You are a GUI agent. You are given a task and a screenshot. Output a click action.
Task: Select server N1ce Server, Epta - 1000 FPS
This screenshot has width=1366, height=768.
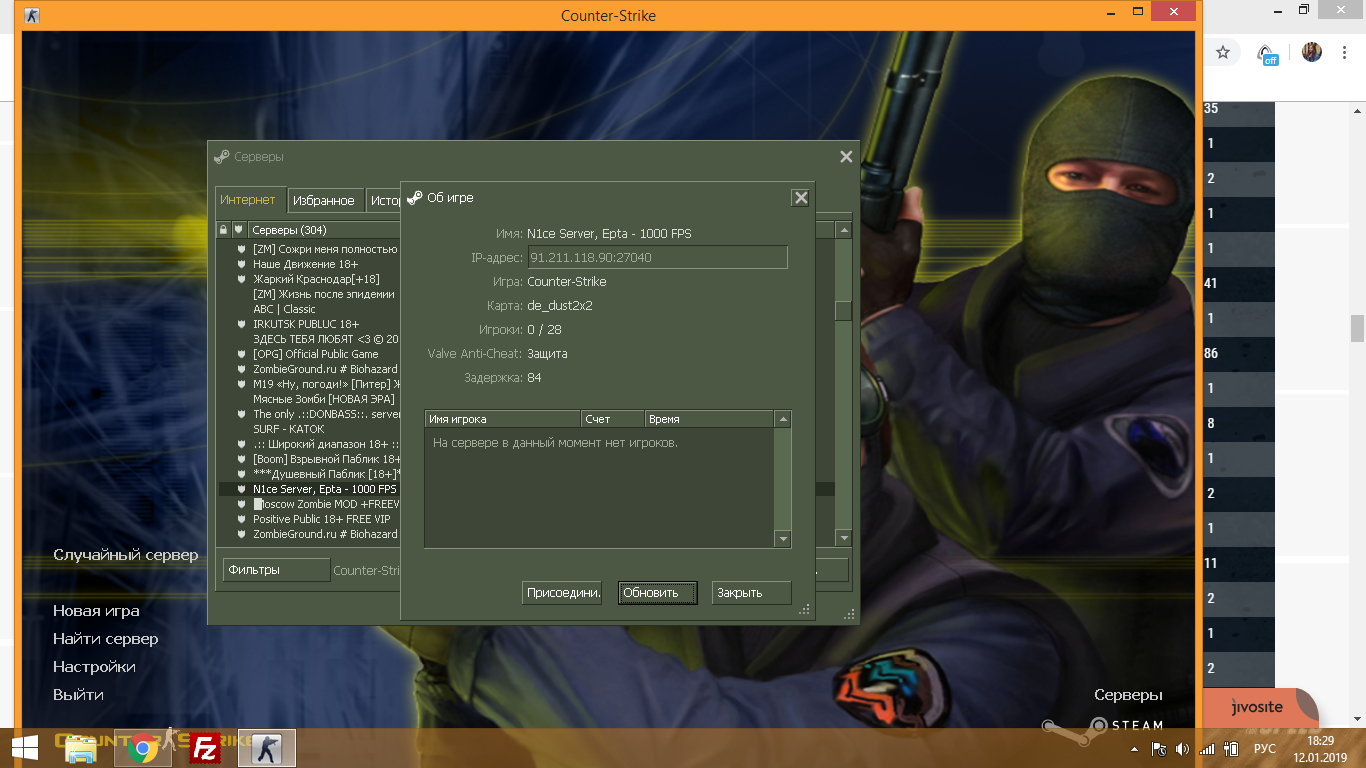(x=325, y=489)
